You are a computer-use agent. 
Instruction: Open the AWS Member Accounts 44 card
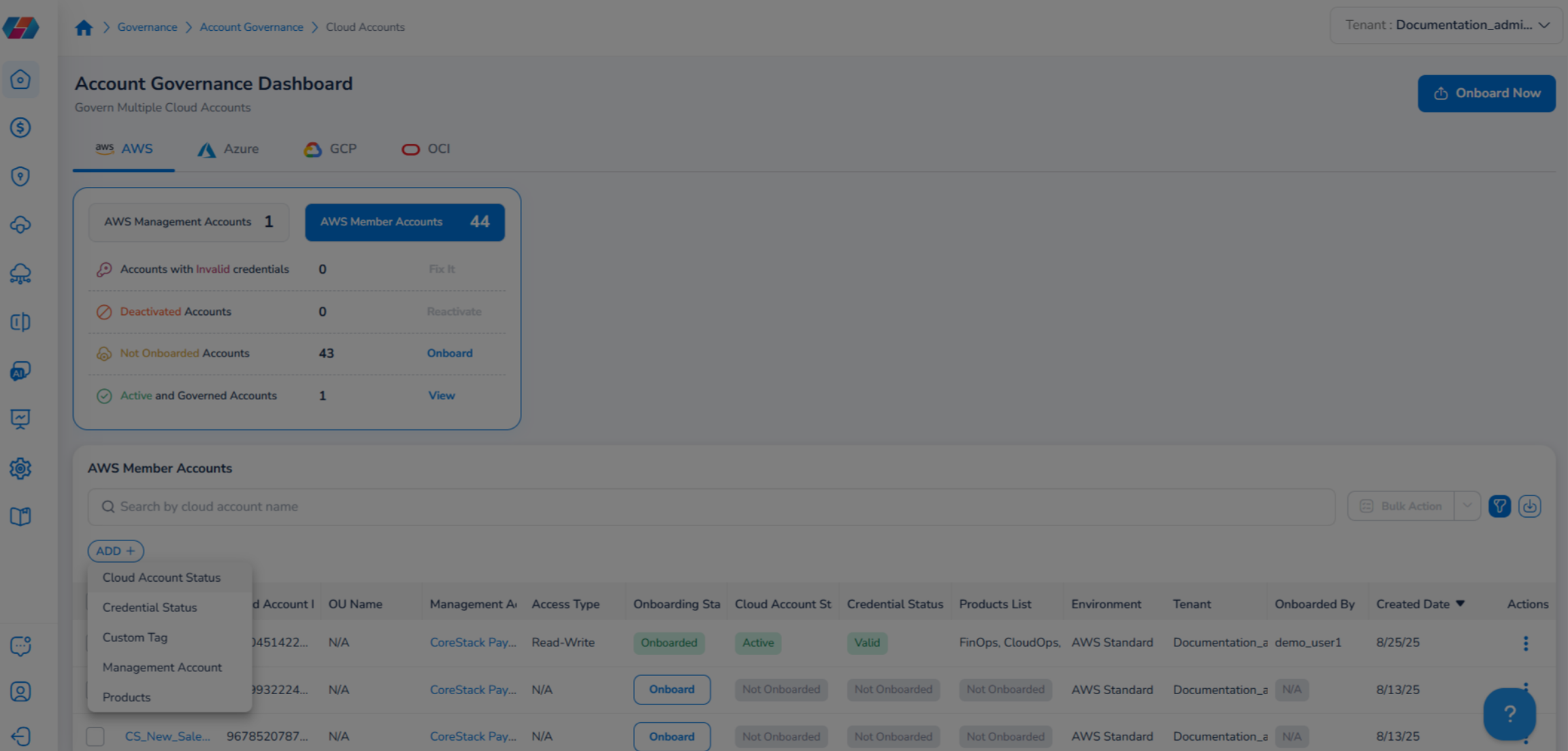click(x=404, y=222)
